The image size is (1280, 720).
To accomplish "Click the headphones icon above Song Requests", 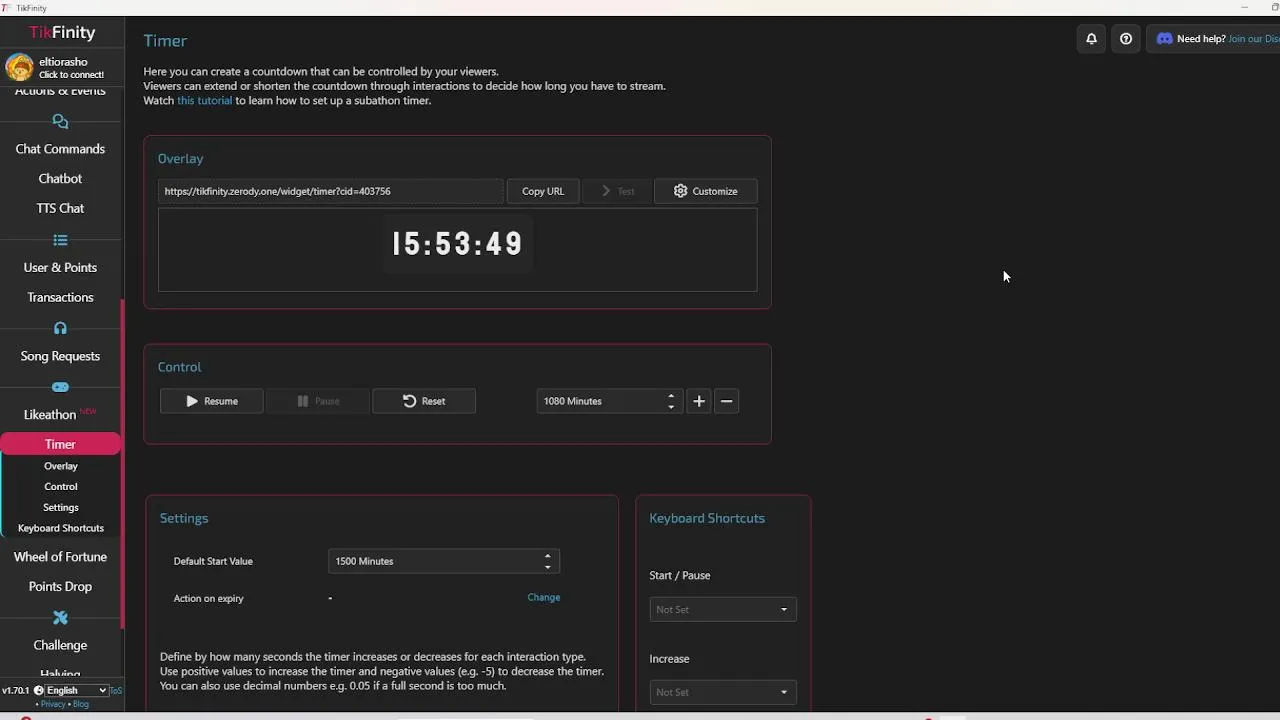I will (60, 328).
